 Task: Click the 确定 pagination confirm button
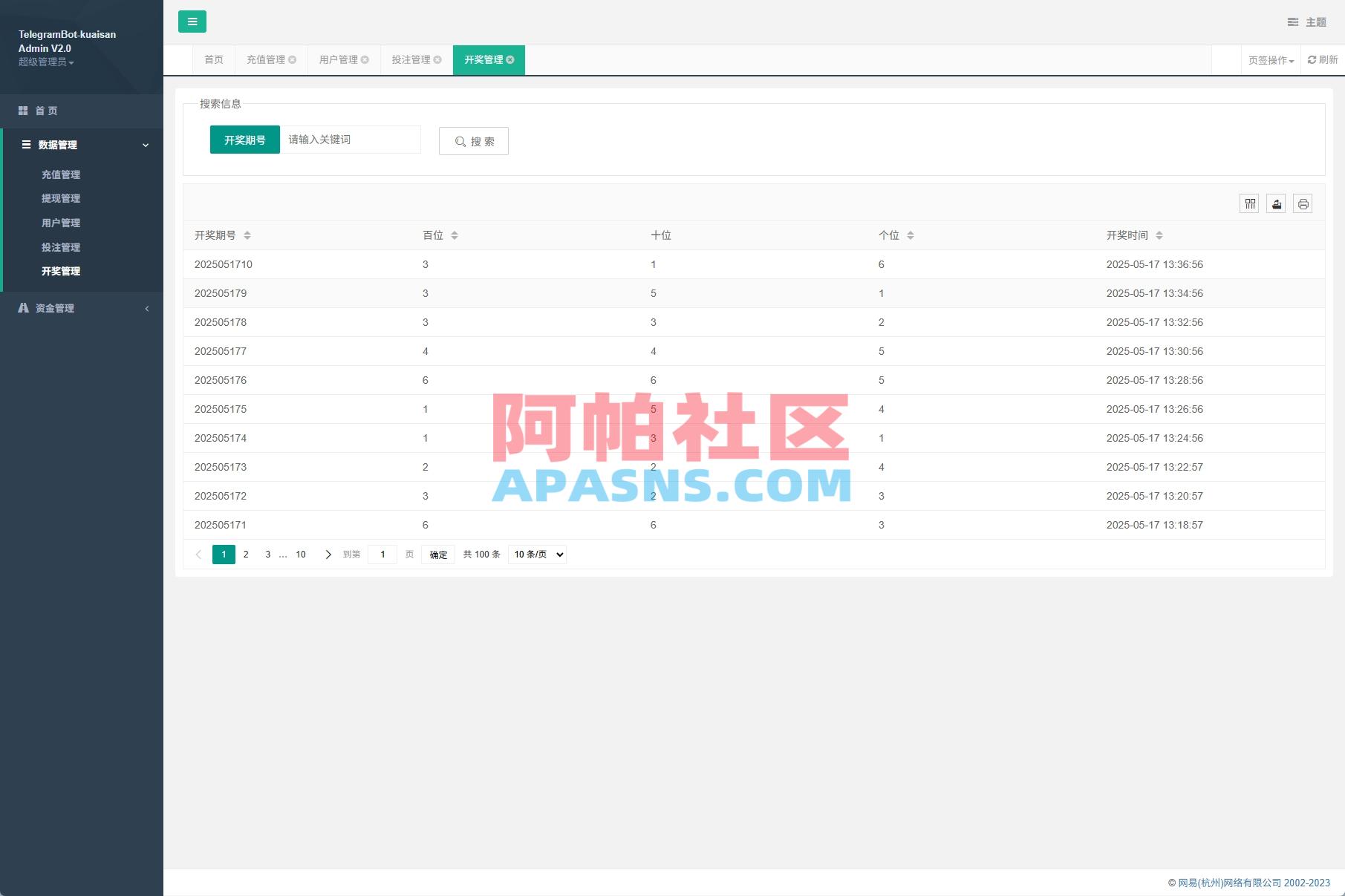tap(437, 555)
